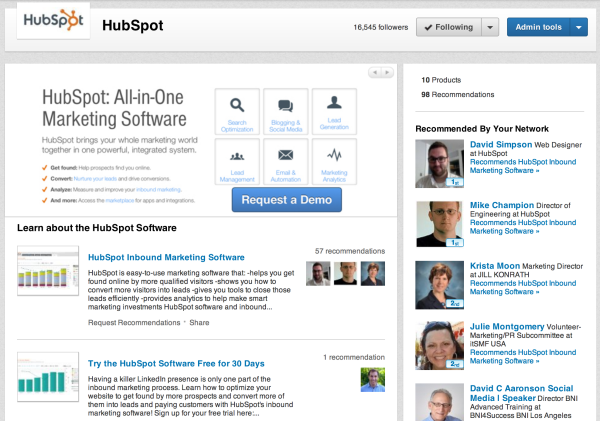Go to previous banner slide arrow
Image resolution: width=600 pixels, height=421 pixels.
[x=375, y=72]
